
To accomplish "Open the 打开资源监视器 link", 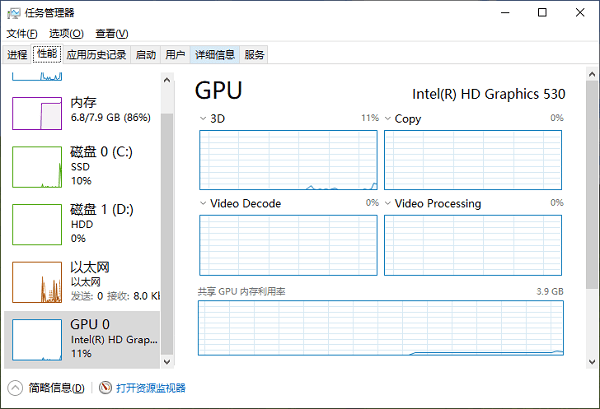I will [150, 388].
